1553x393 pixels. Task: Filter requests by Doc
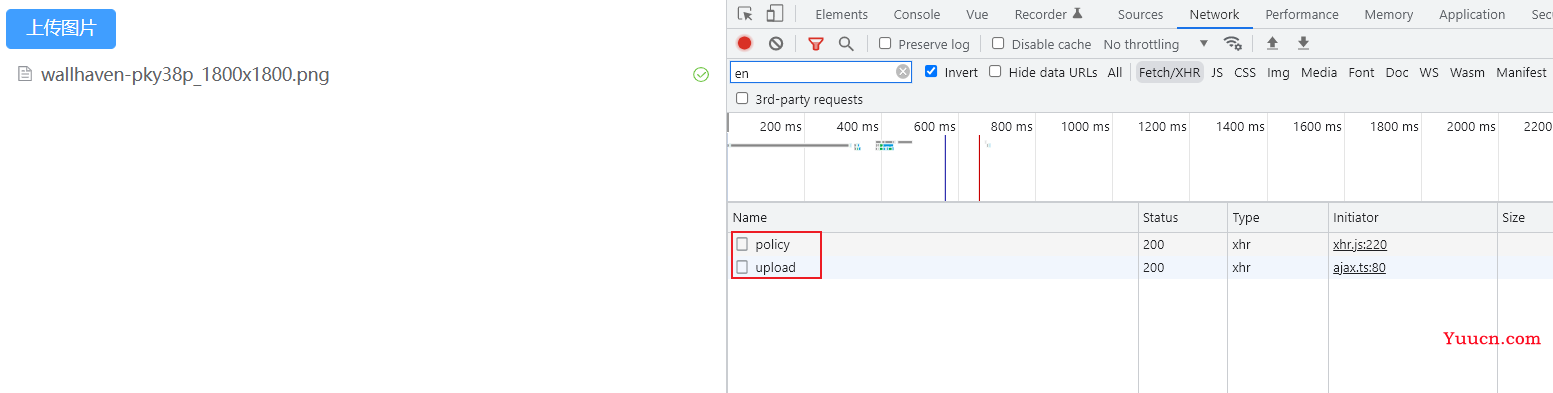click(x=1397, y=72)
